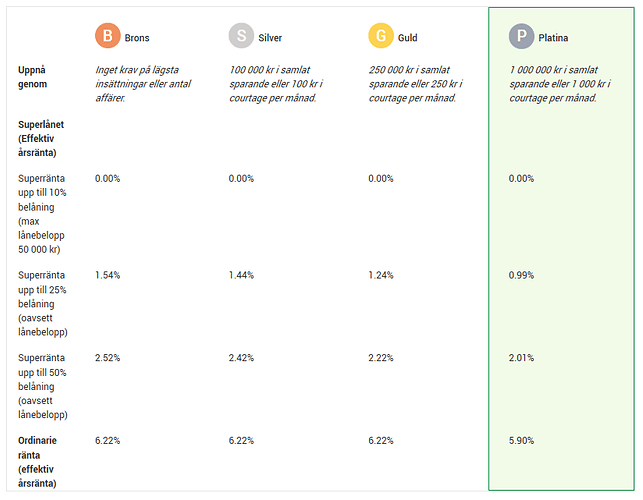643x500 pixels.
Task: Click the Platina "P" badge icon
Action: click(521, 37)
